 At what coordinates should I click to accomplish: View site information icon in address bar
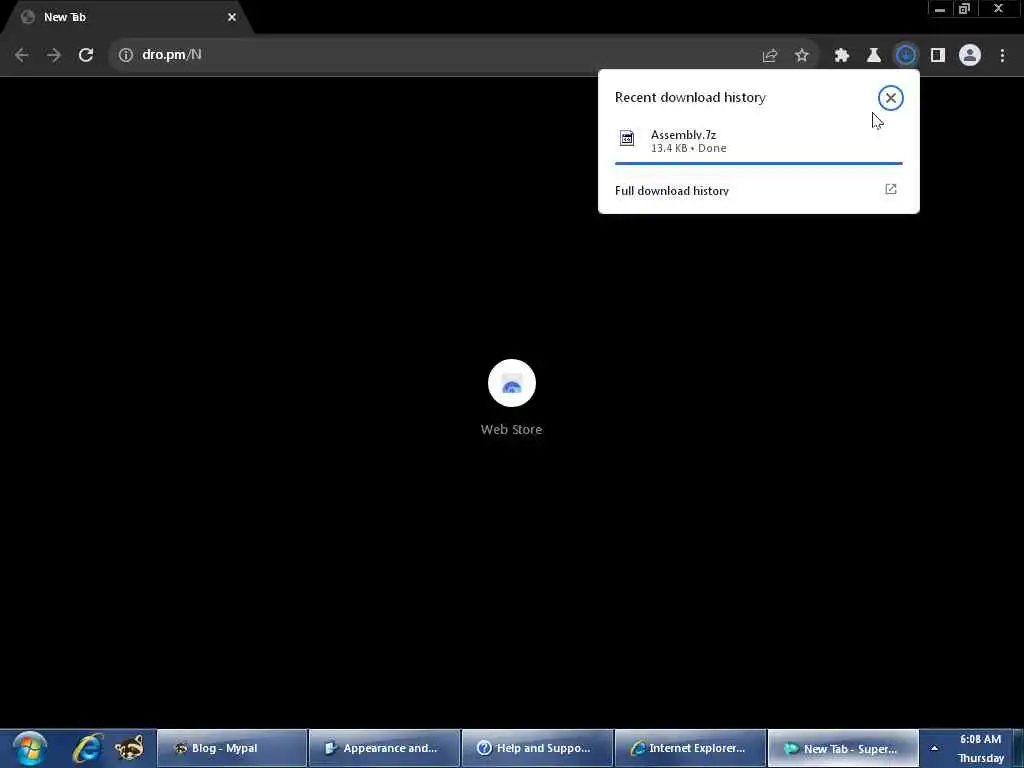pyautogui.click(x=125, y=55)
